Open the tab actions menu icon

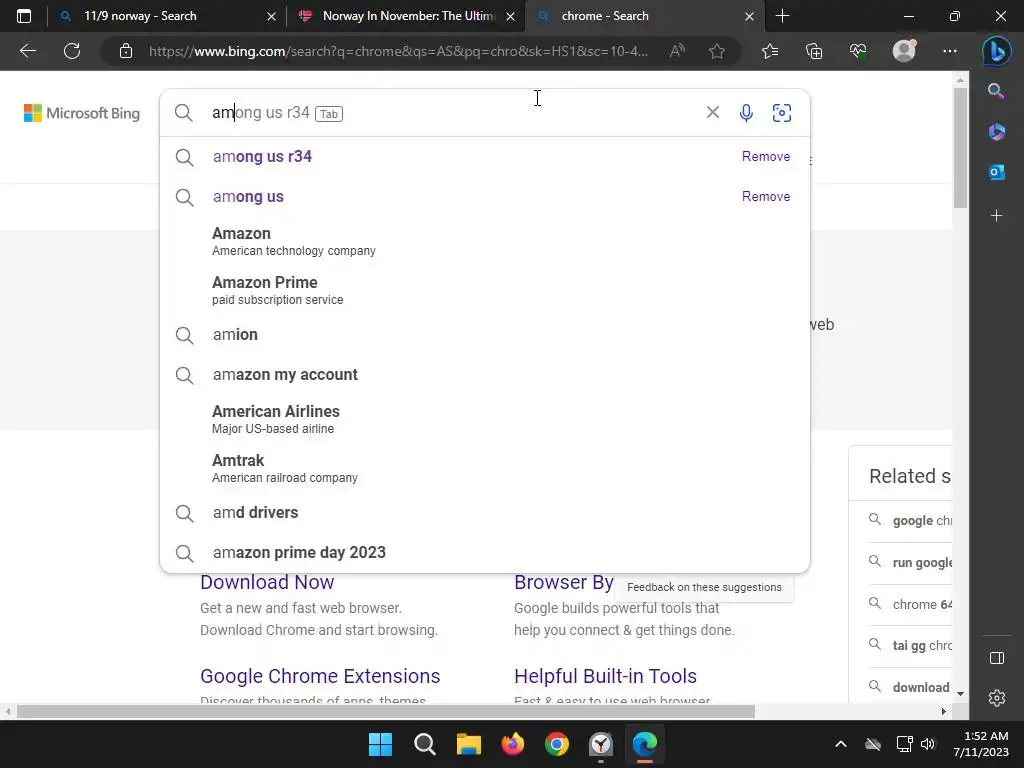24,16
